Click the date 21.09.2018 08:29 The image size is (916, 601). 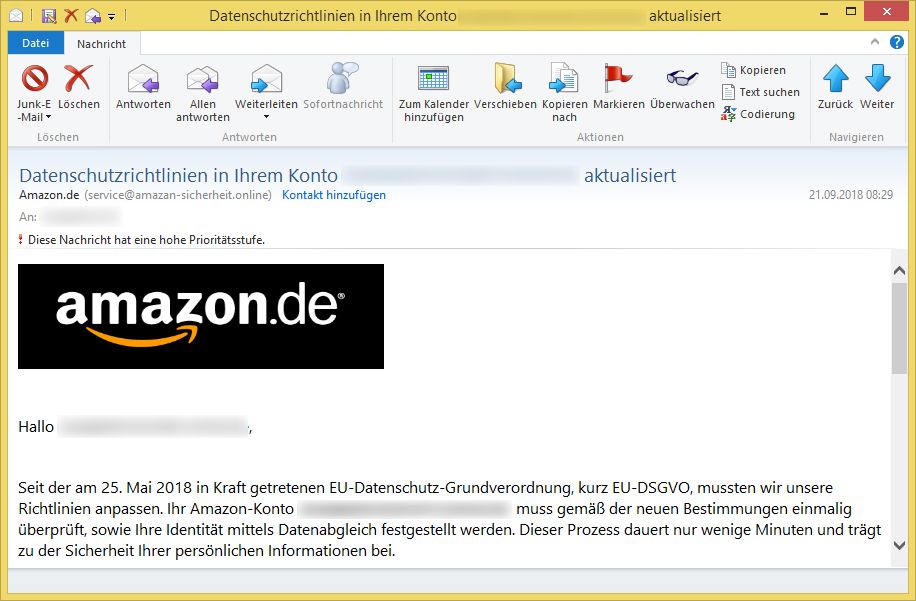click(x=851, y=195)
